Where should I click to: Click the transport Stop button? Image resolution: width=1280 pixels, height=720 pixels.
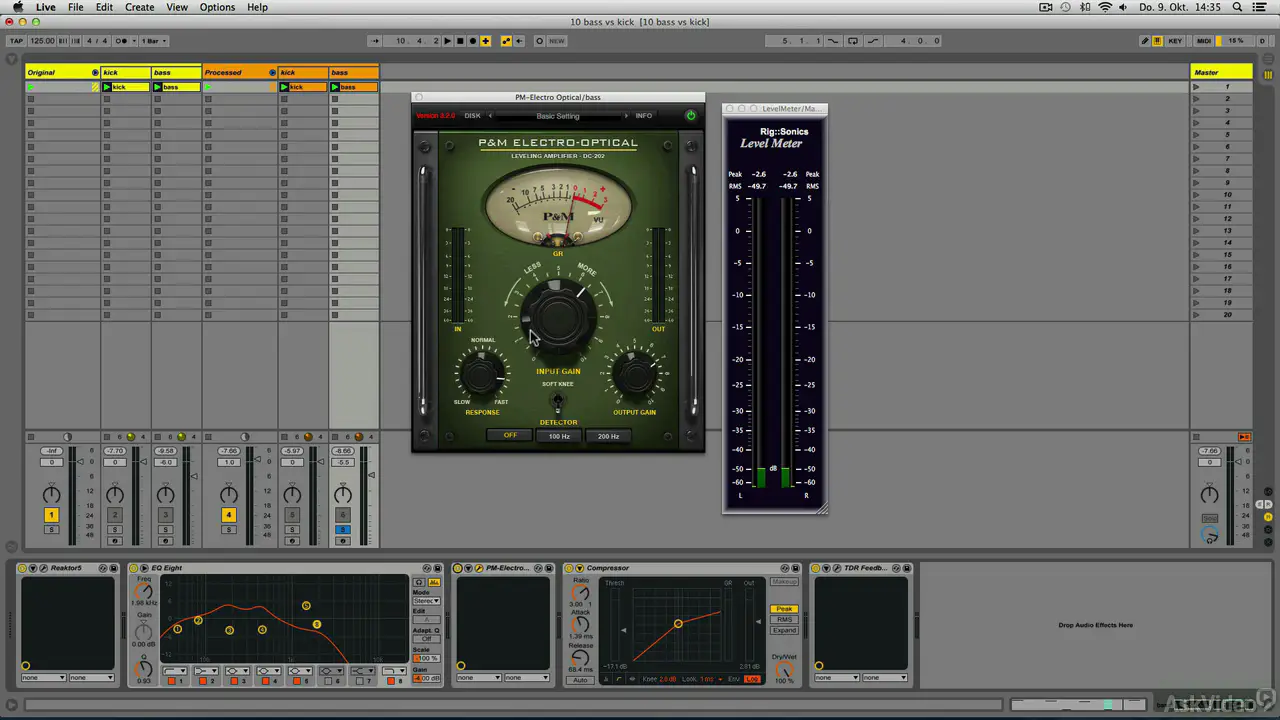point(460,41)
